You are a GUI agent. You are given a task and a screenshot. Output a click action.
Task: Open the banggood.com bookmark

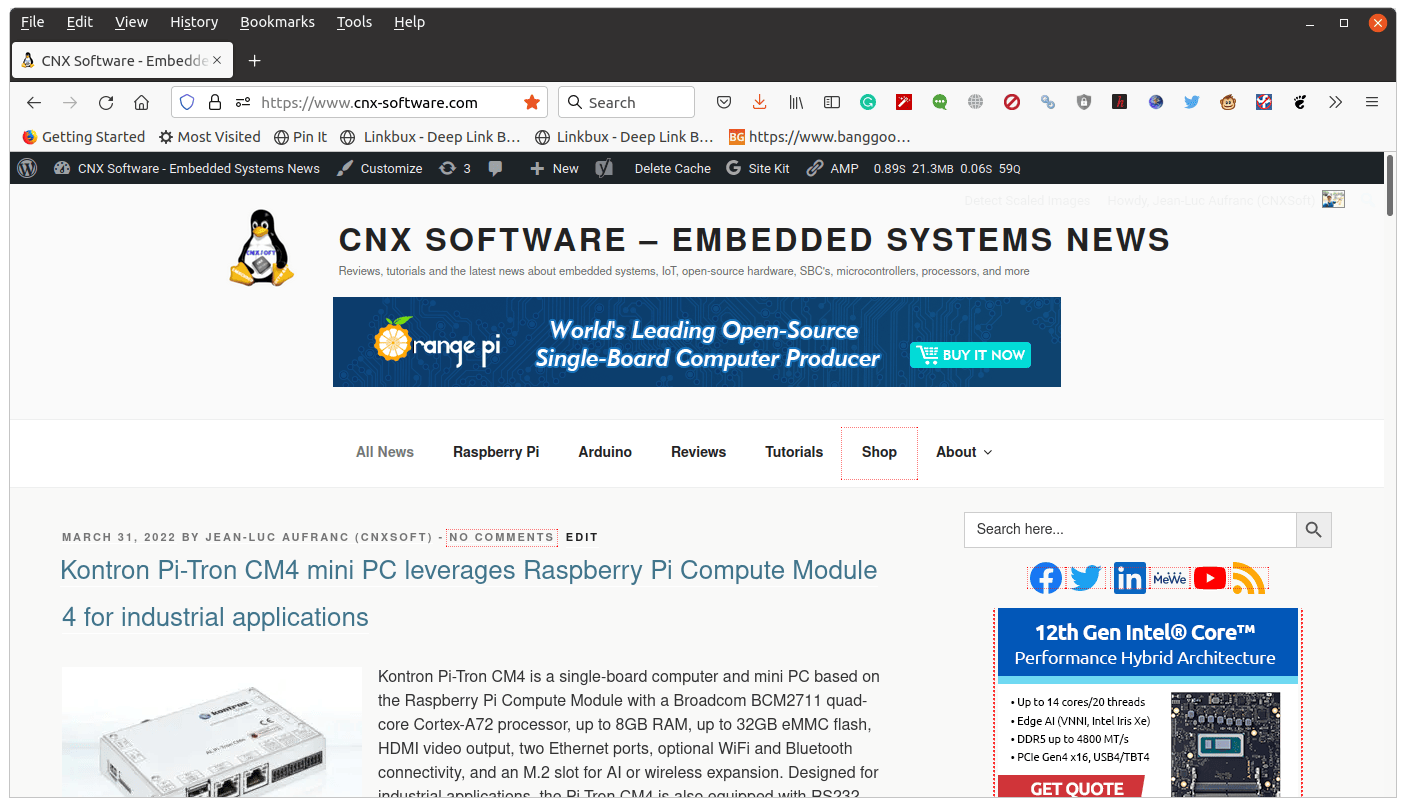coord(820,137)
